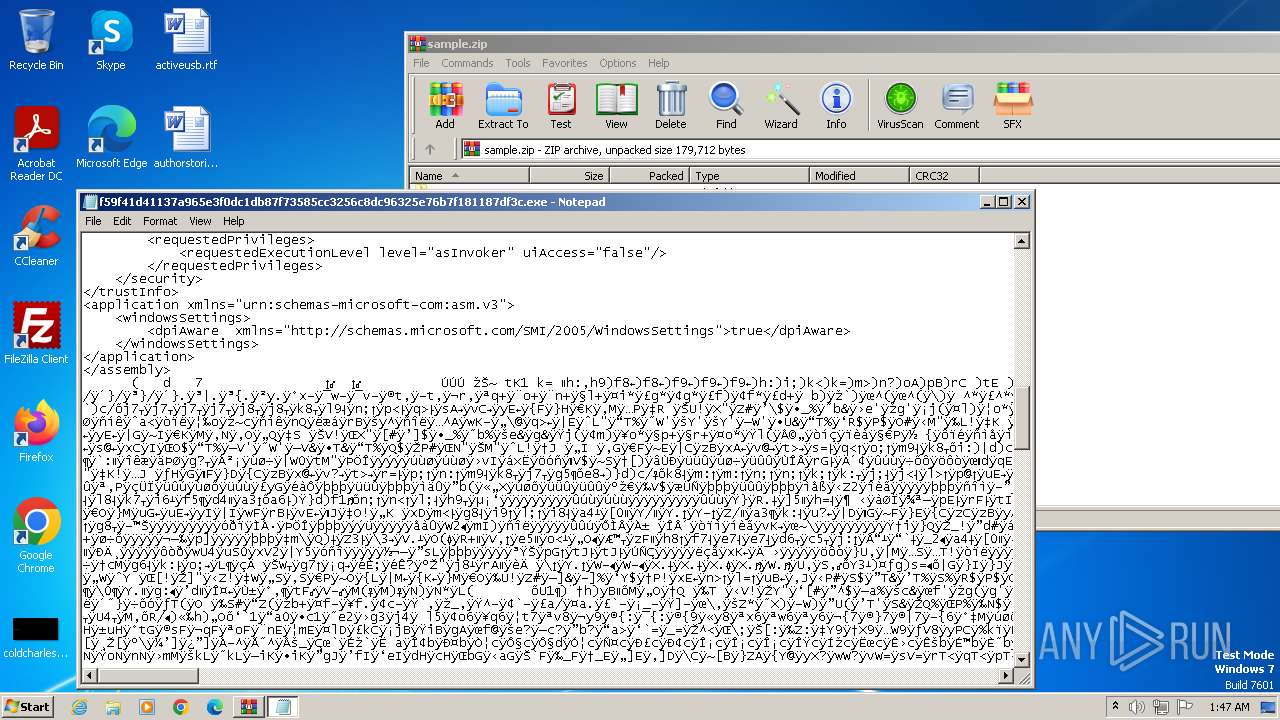
Task: Open FileZilla Client desktop shortcut
Action: 36,334
